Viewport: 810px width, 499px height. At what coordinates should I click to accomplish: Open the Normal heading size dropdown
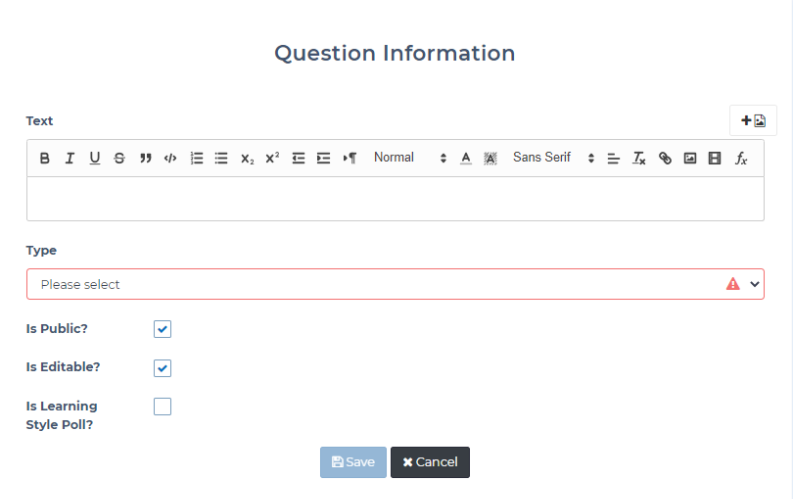pyautogui.click(x=410, y=158)
